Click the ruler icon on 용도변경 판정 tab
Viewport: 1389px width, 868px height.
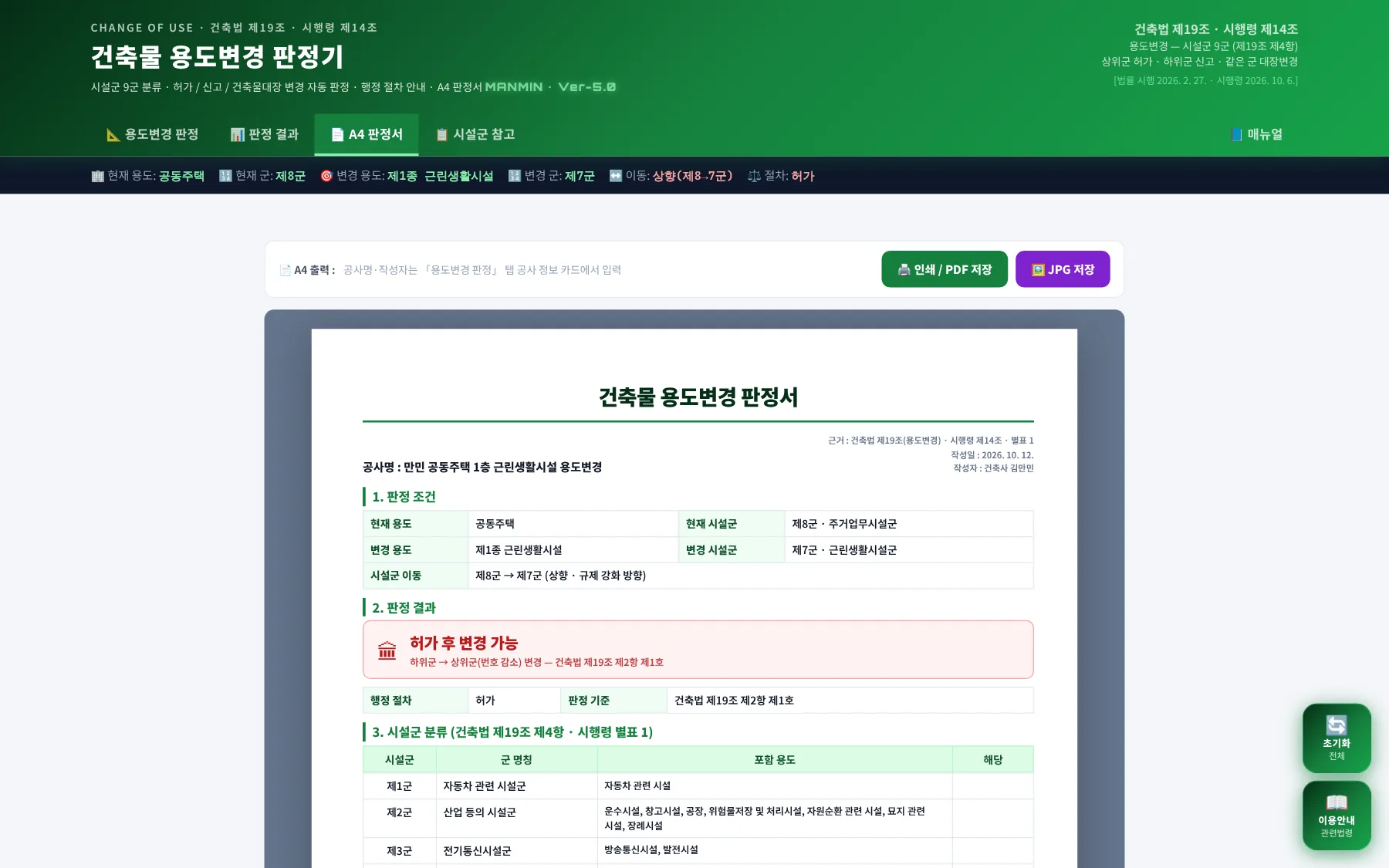(113, 135)
